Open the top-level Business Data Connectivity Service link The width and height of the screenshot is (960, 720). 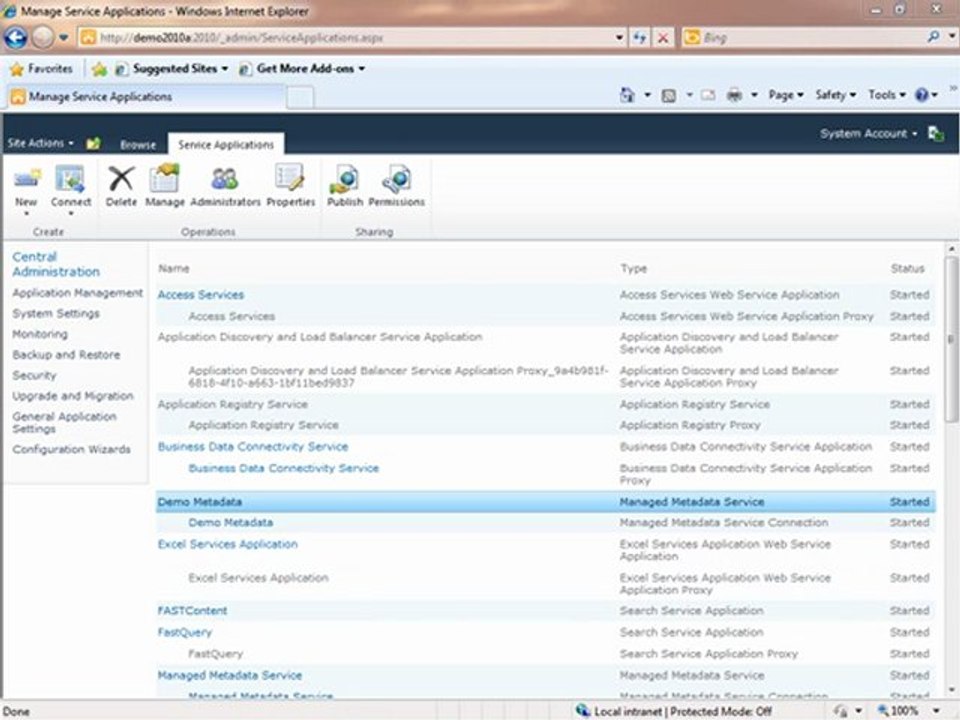tap(253, 447)
